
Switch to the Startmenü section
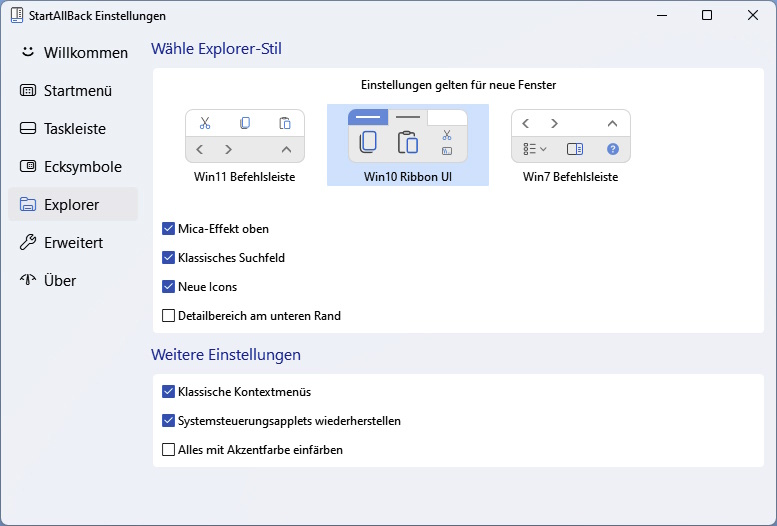(73, 91)
